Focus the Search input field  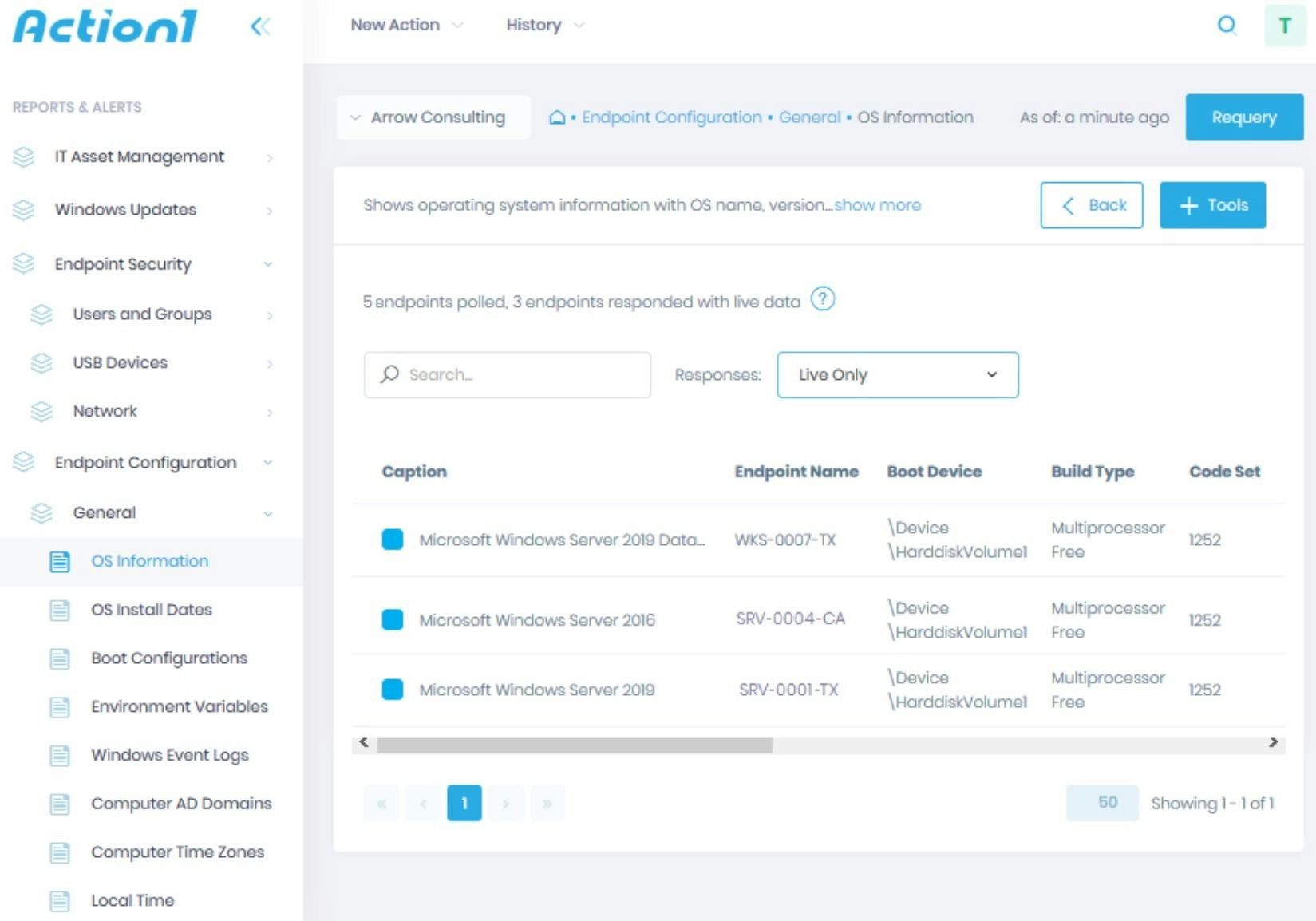tap(508, 375)
